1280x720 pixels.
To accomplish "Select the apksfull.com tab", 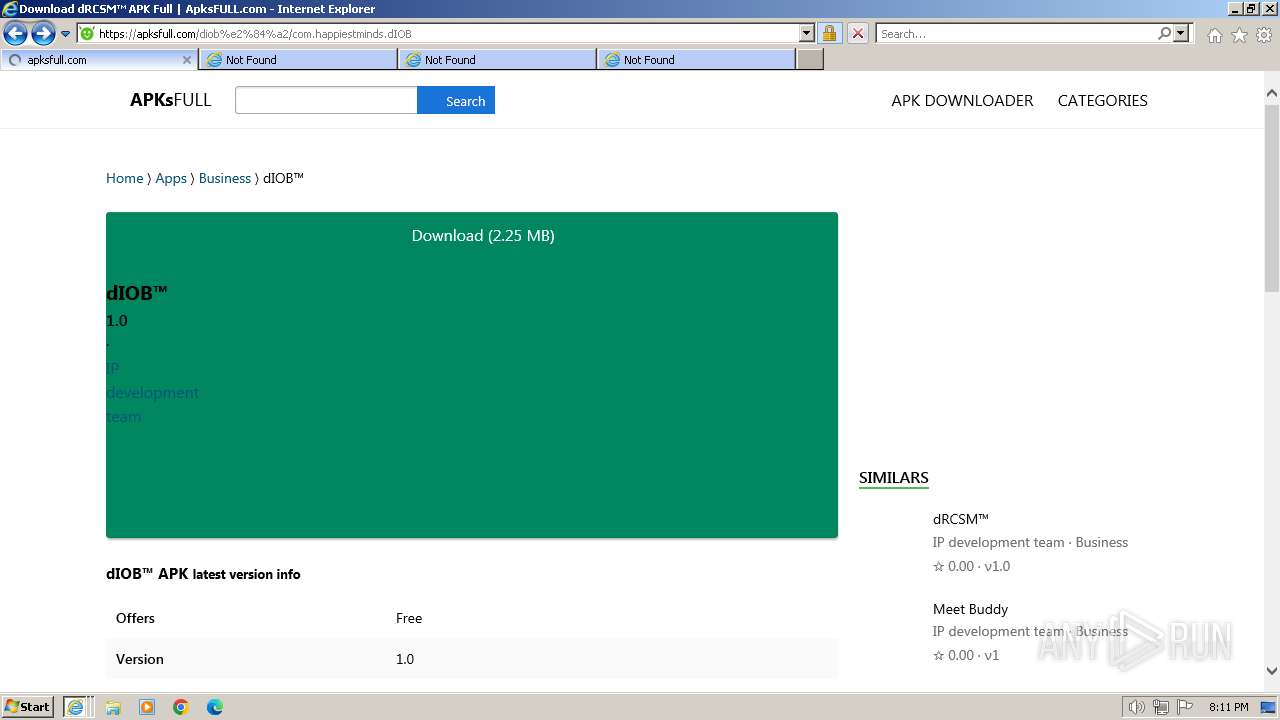I will click(98, 60).
